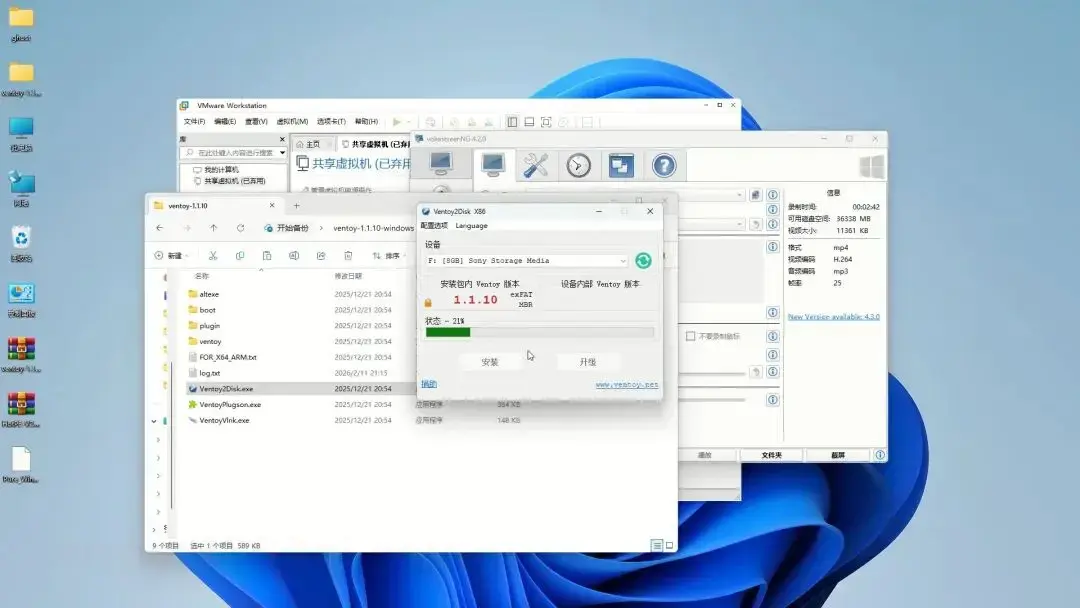Click the secure boot lock icon
1080x608 pixels.
tap(428, 302)
